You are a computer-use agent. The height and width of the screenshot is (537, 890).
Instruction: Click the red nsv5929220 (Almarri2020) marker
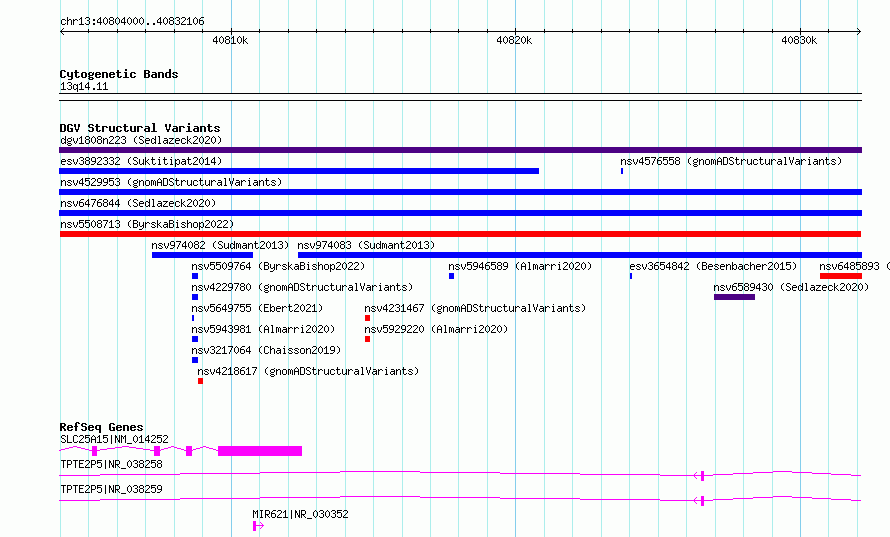pyautogui.click(x=367, y=339)
